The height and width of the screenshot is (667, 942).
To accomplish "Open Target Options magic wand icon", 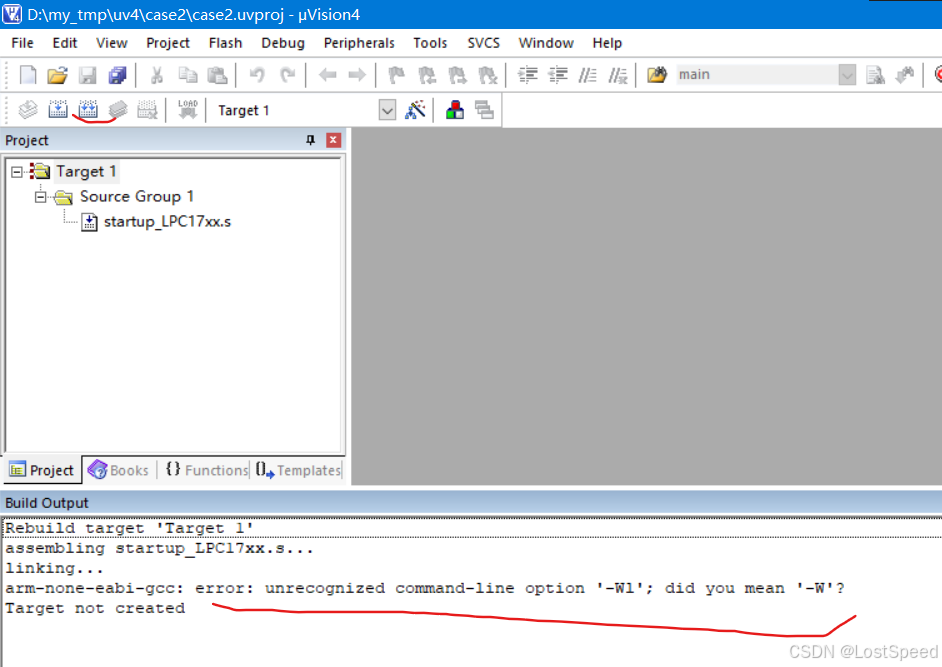I will (415, 110).
